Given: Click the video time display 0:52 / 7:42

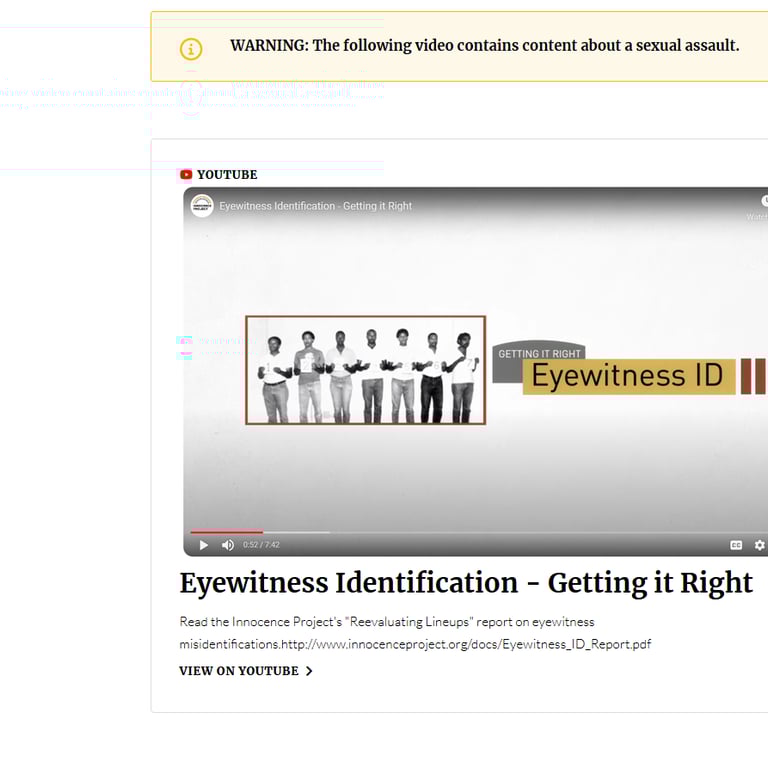Looking at the screenshot, I should [x=261, y=545].
